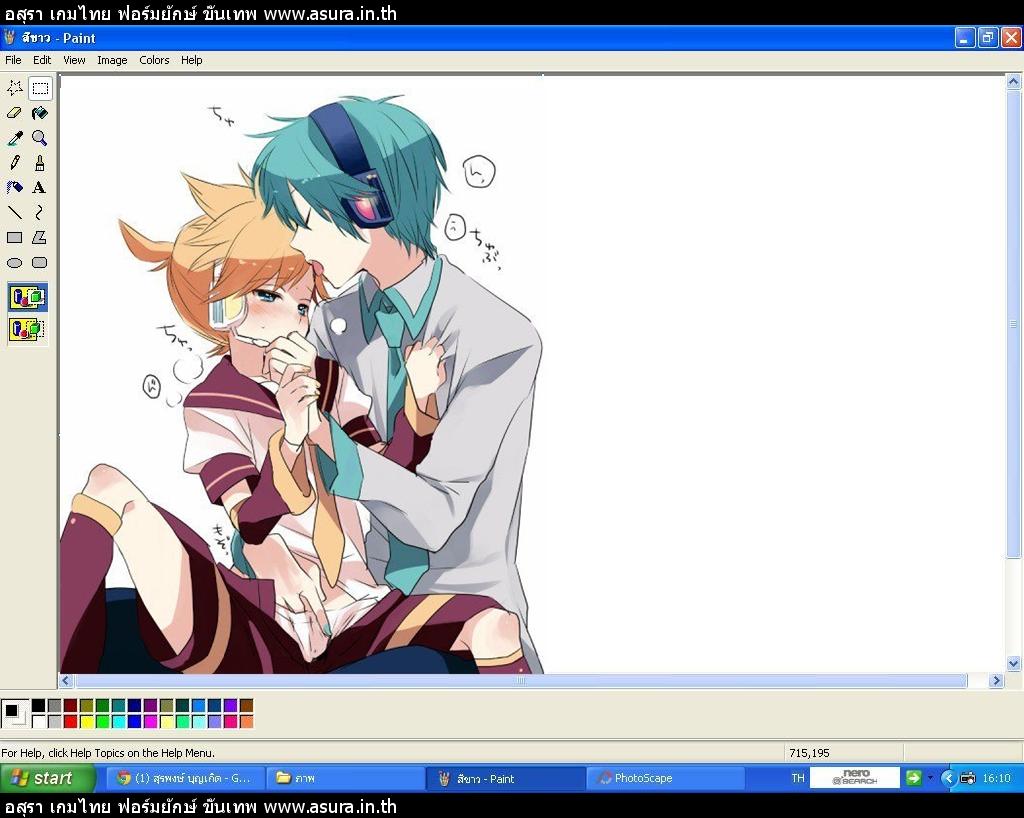The image size is (1024, 818).
Task: Choose the straight Line tool
Action: click(14, 213)
